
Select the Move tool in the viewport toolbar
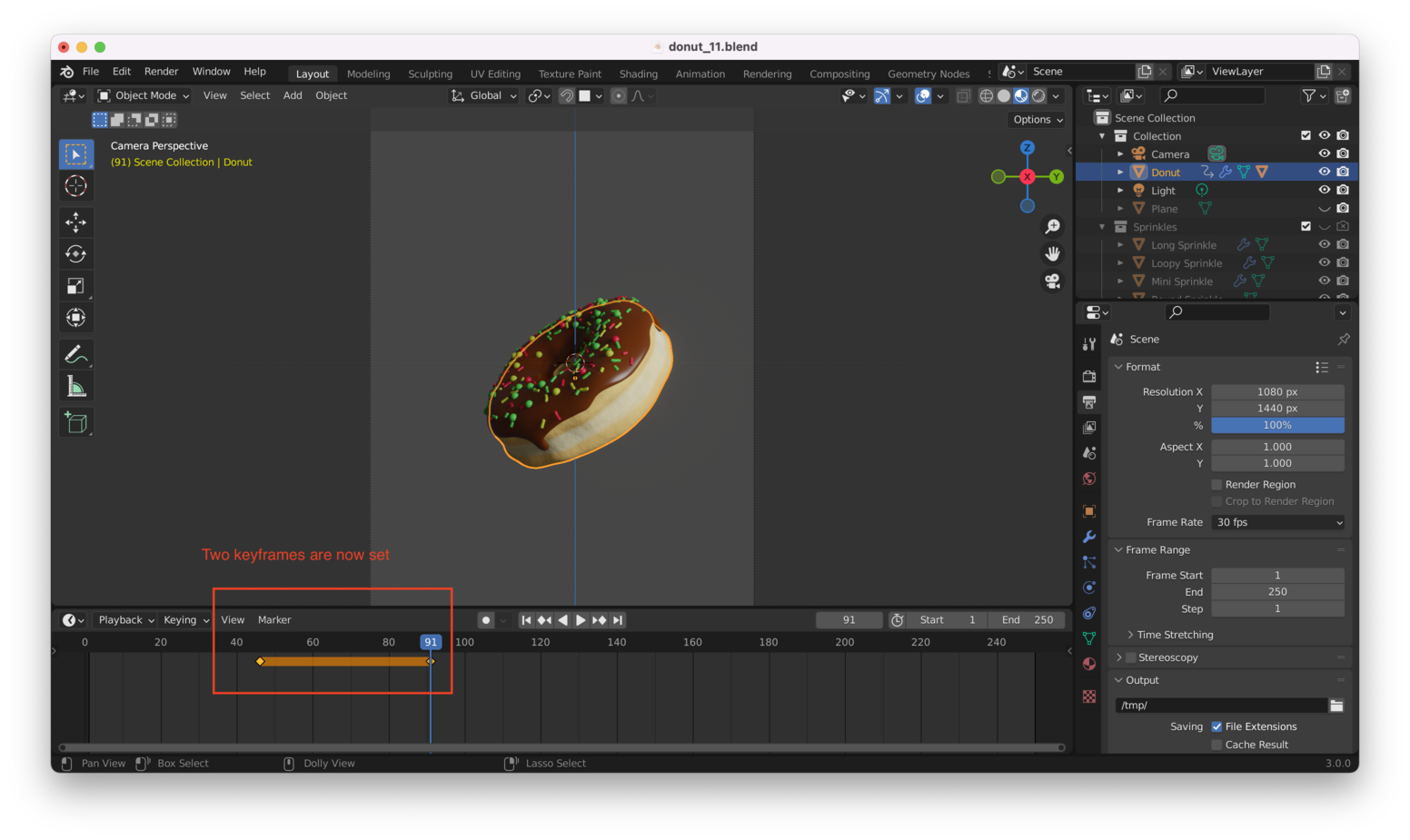pyautogui.click(x=76, y=222)
